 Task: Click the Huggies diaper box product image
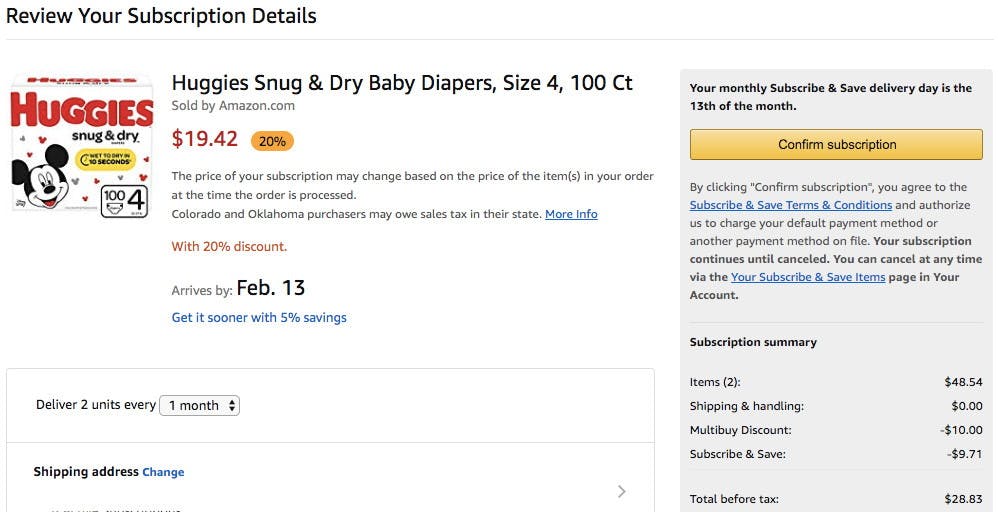pos(82,146)
